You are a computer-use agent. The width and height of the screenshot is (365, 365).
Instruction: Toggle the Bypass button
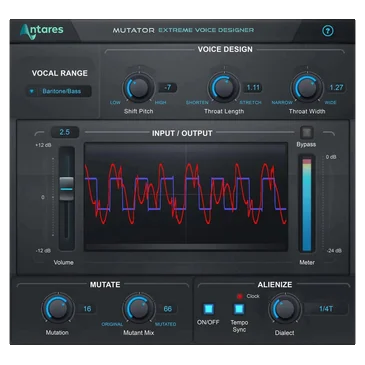[306, 132]
